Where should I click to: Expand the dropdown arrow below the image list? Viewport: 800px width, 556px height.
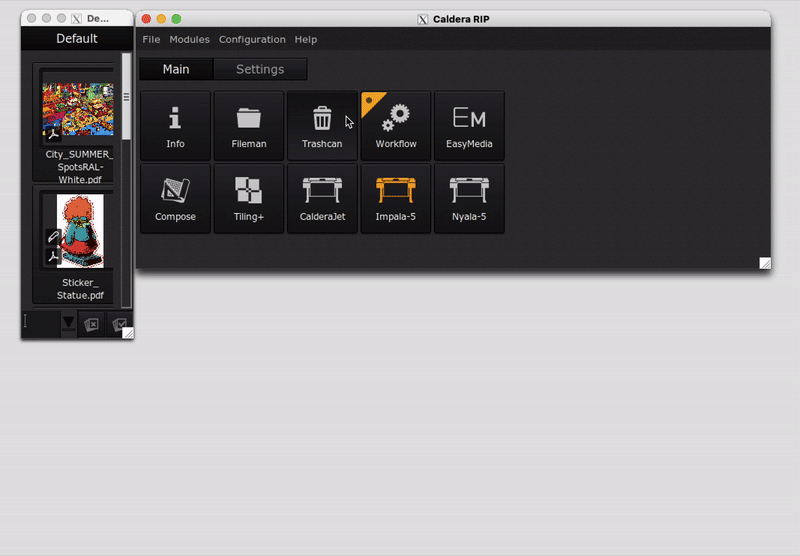pos(68,323)
